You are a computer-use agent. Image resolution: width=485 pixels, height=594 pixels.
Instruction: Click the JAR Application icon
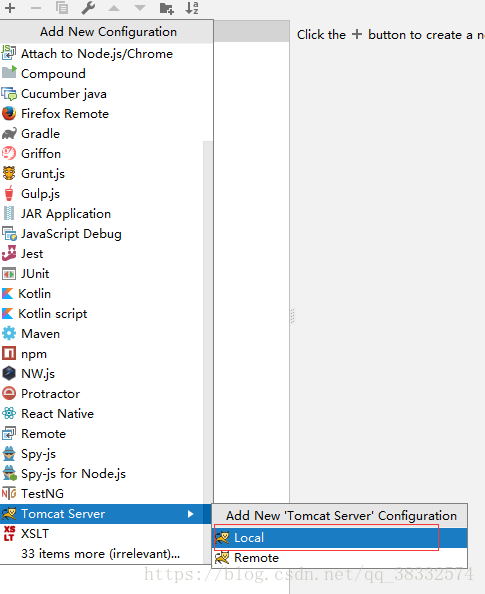click(9, 214)
